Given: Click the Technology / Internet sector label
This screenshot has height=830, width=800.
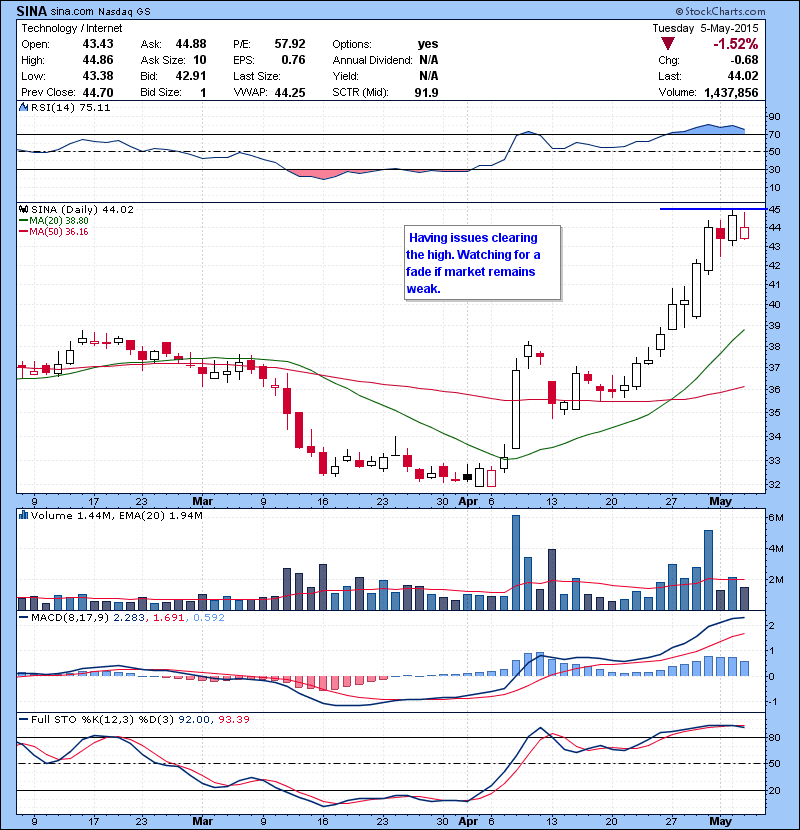Looking at the screenshot, I should [x=71, y=28].
